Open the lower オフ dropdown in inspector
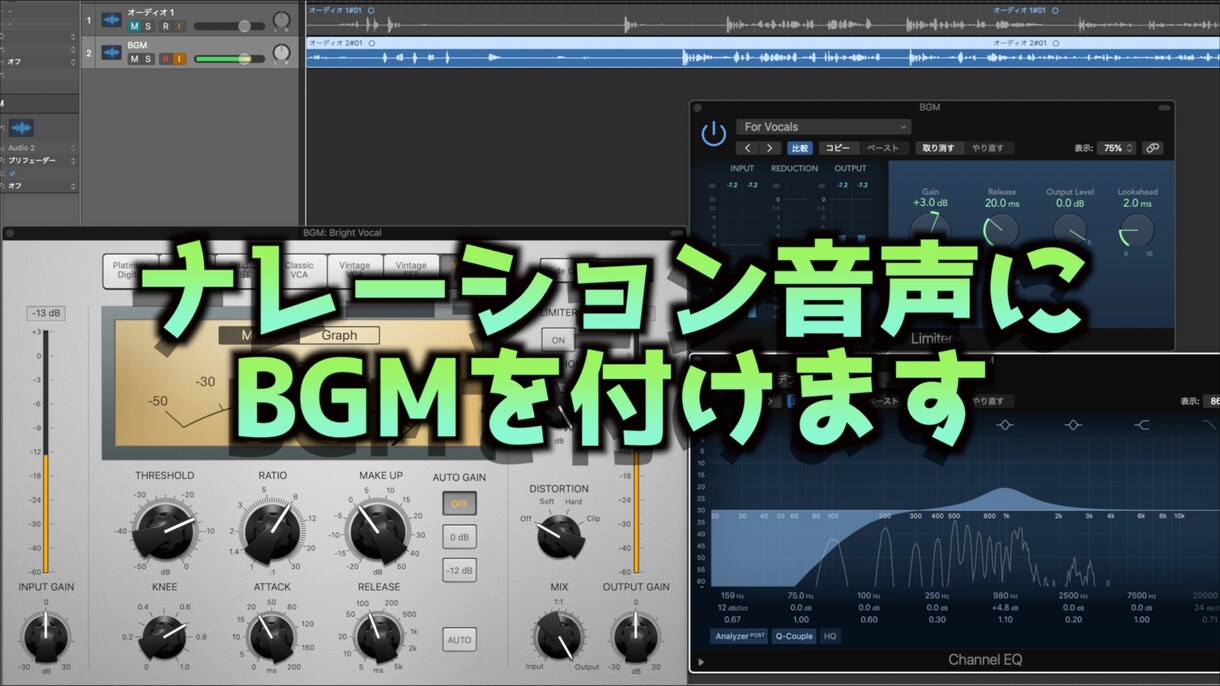The image size is (1220, 686). (42, 186)
